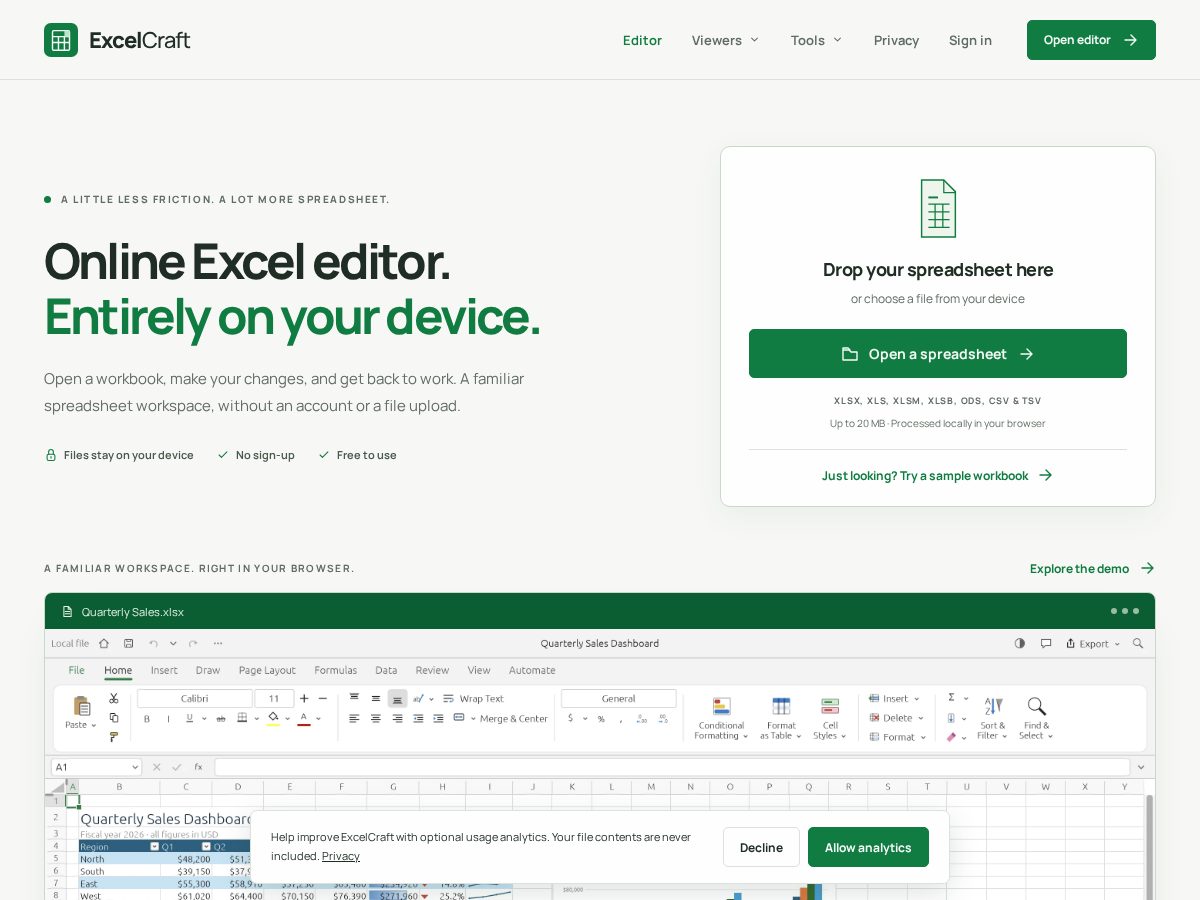Click the Decrease Decimal icon

(x=662, y=719)
